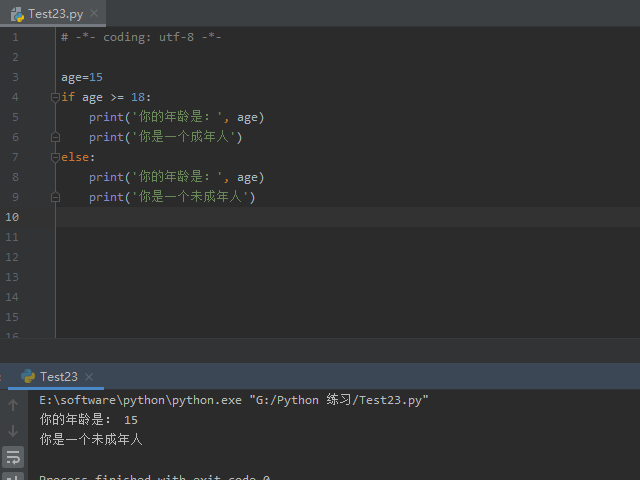Click the coding utf-8 comment on line 1

(141, 37)
